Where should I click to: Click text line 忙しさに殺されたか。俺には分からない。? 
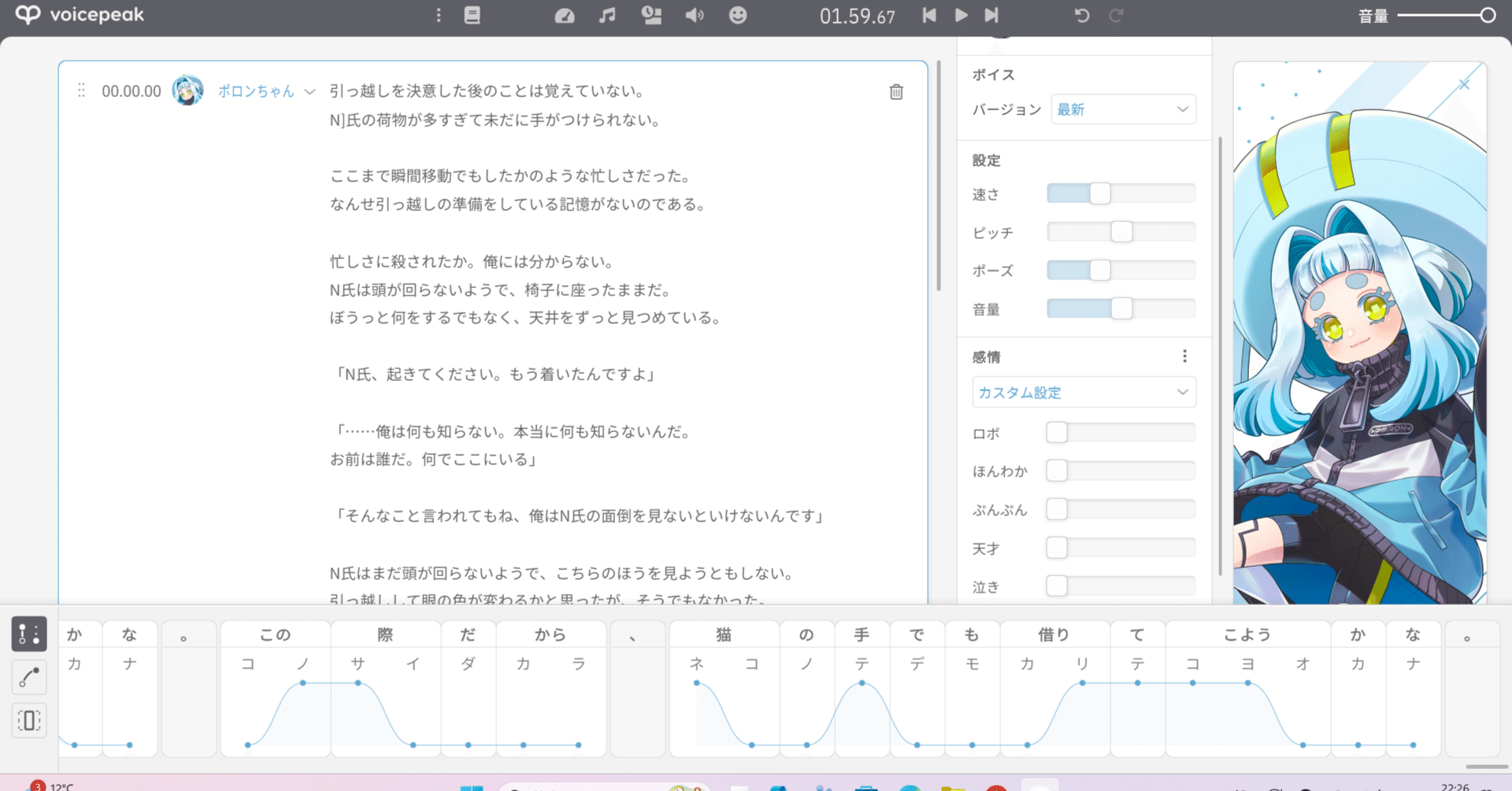[472, 261]
